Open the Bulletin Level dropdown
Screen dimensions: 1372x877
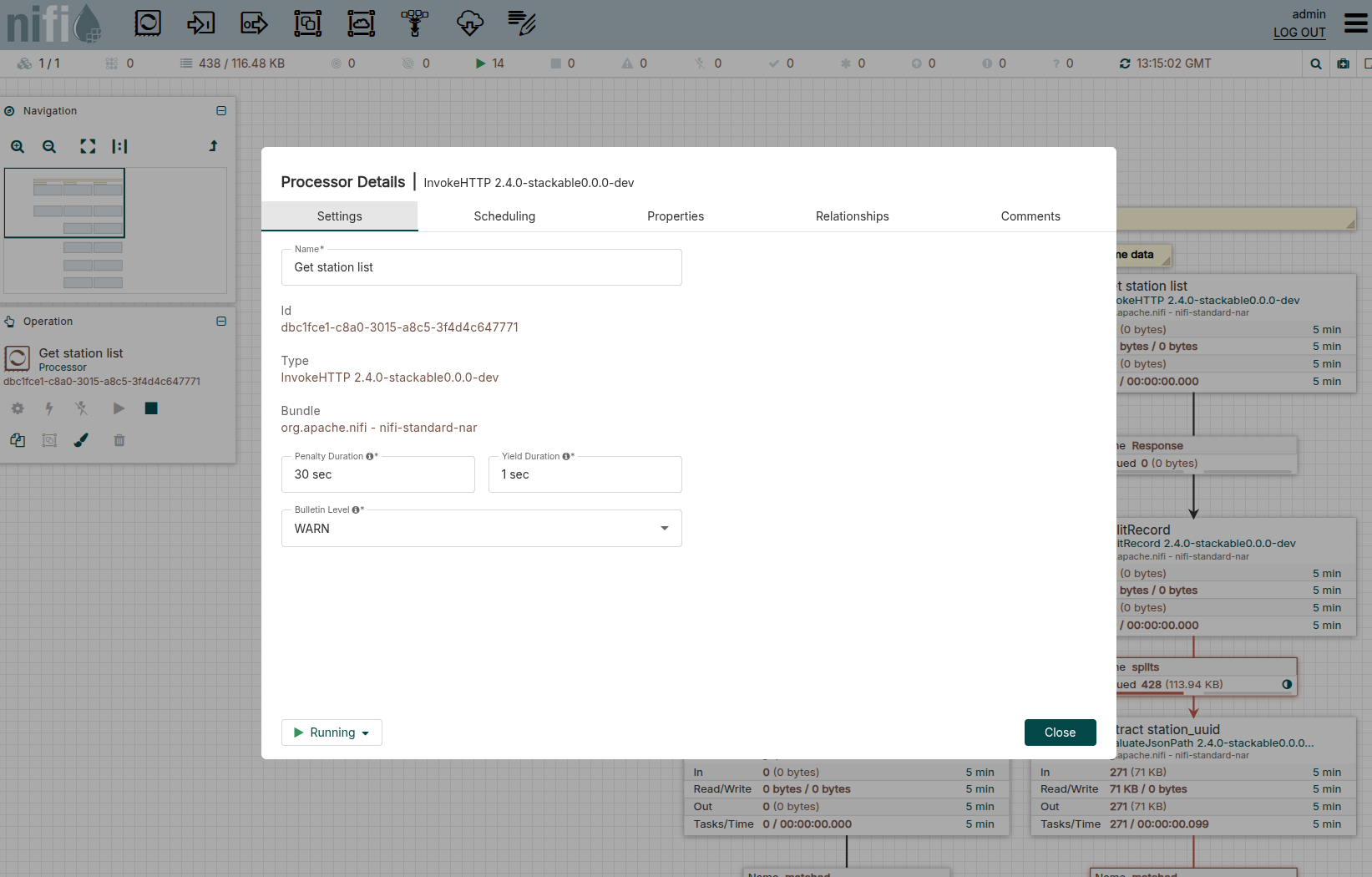point(481,529)
